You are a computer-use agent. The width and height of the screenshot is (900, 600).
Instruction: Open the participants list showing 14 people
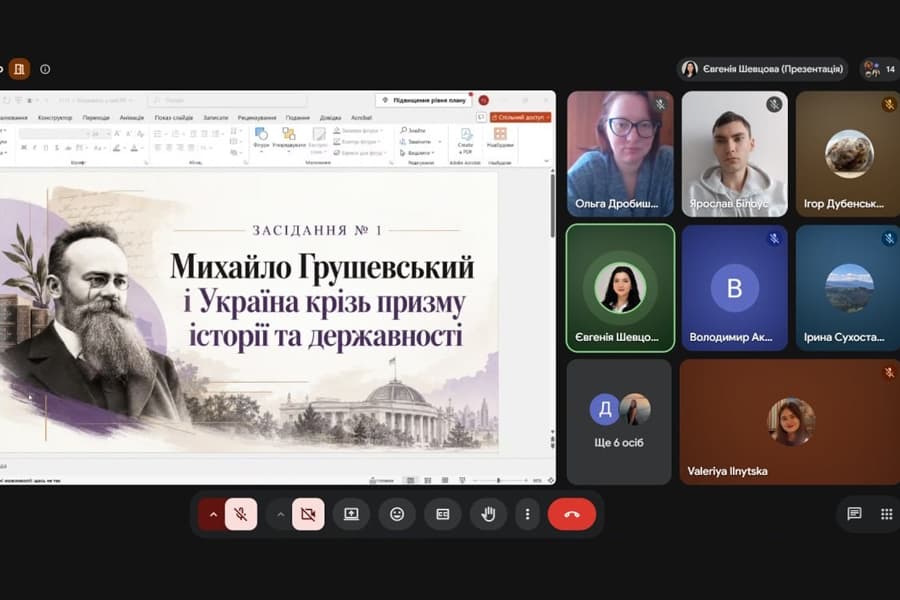click(881, 69)
